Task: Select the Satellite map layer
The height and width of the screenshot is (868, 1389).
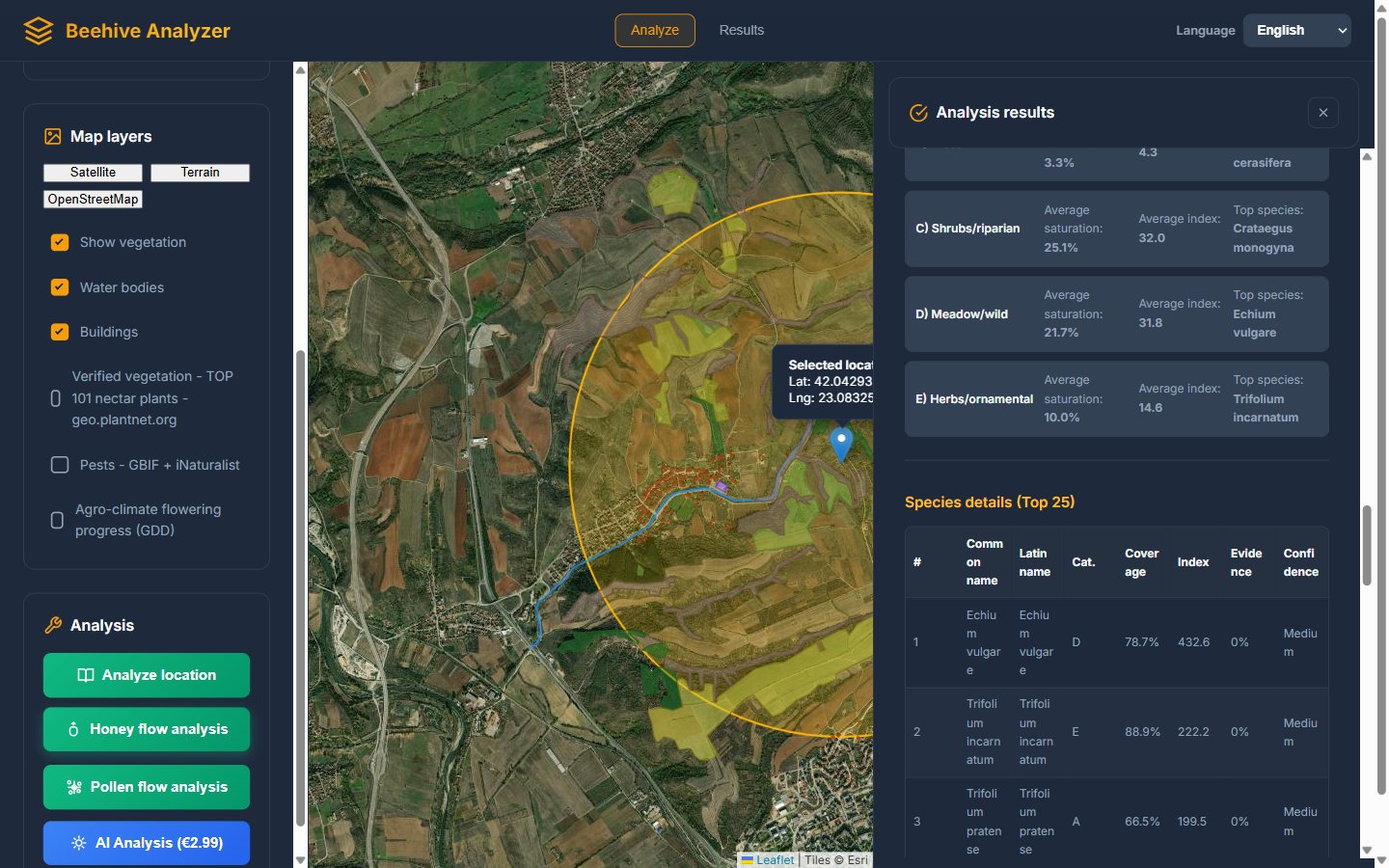Action: pyautogui.click(x=93, y=173)
